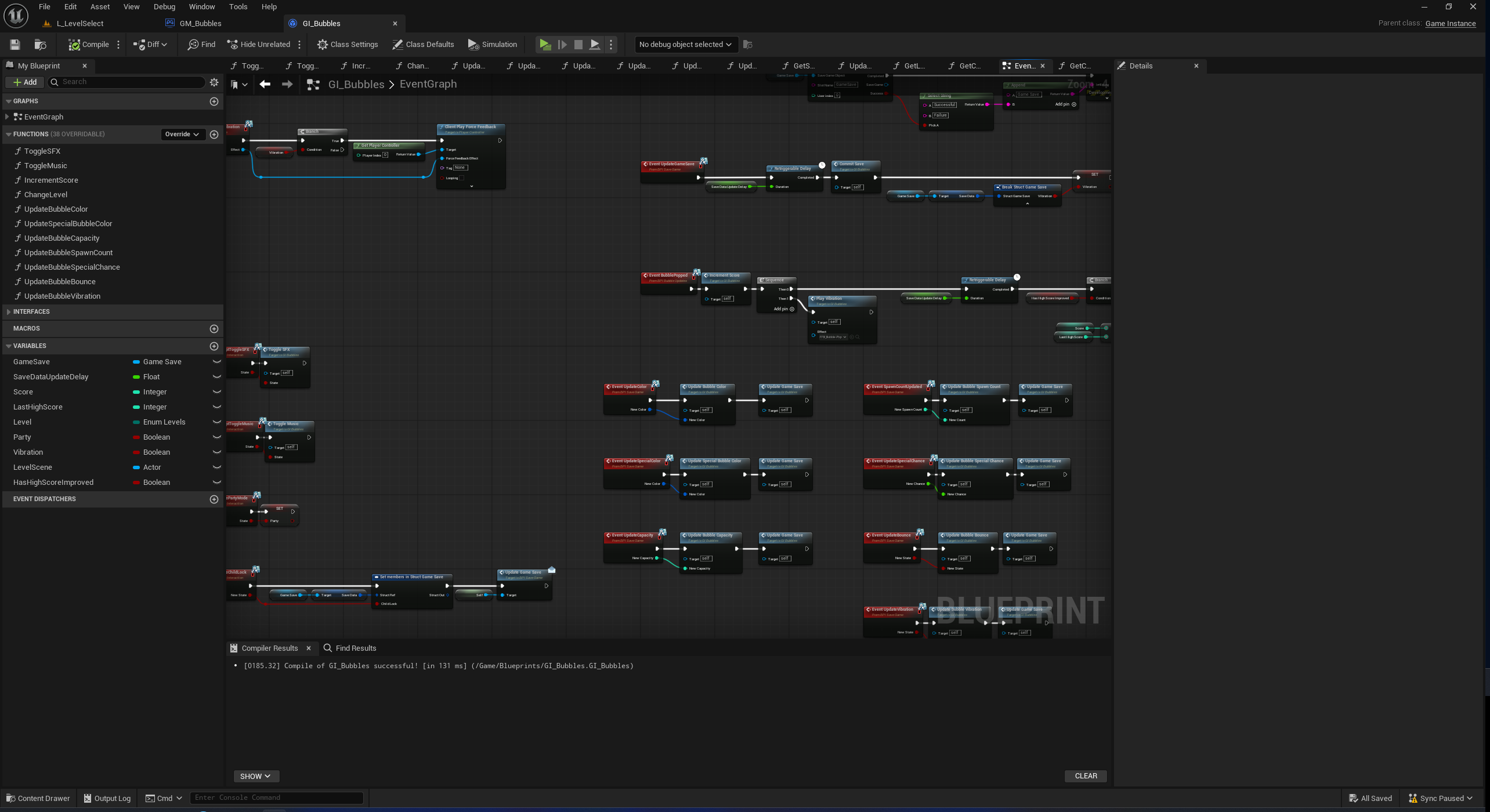
Task: Open the SHOW filter dropdown
Action: click(256, 777)
